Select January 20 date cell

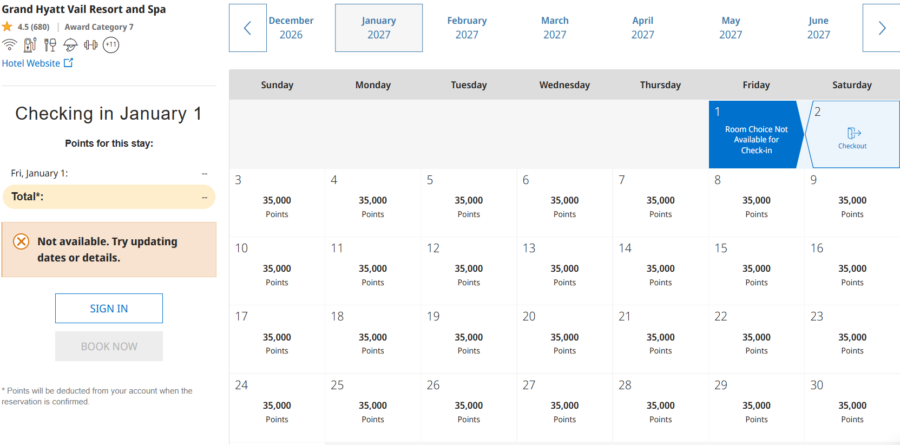point(564,339)
